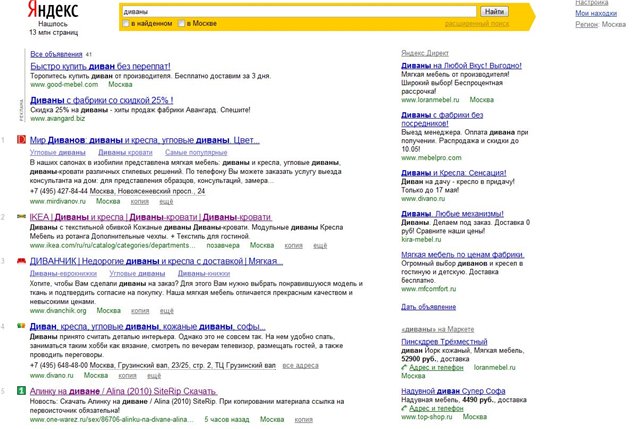
Task: Expand 'ещё' on the mirdivanov.ru result
Action: click(x=166, y=202)
